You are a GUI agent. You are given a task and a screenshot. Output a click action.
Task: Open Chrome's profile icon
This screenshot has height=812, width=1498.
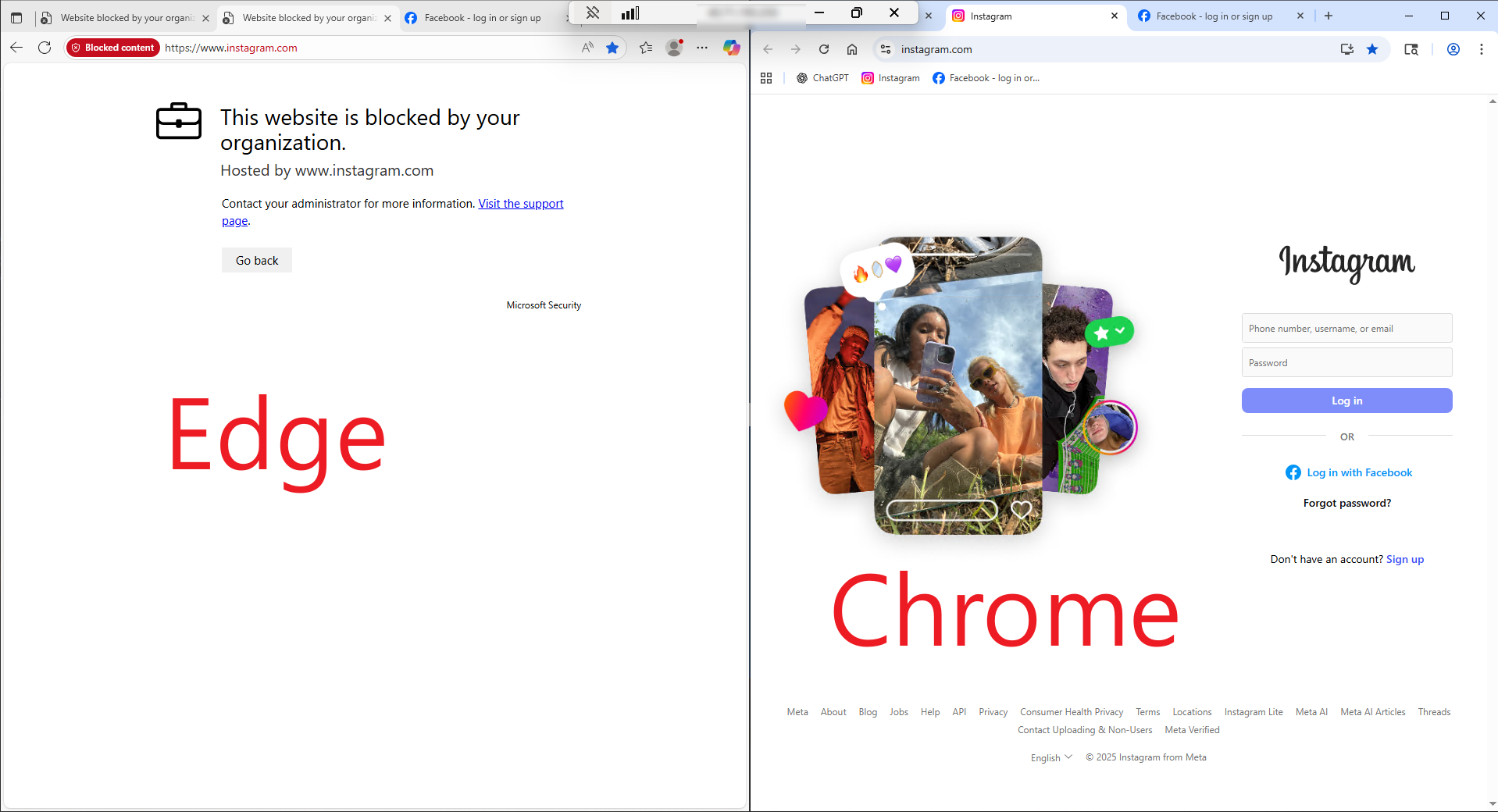click(1453, 49)
